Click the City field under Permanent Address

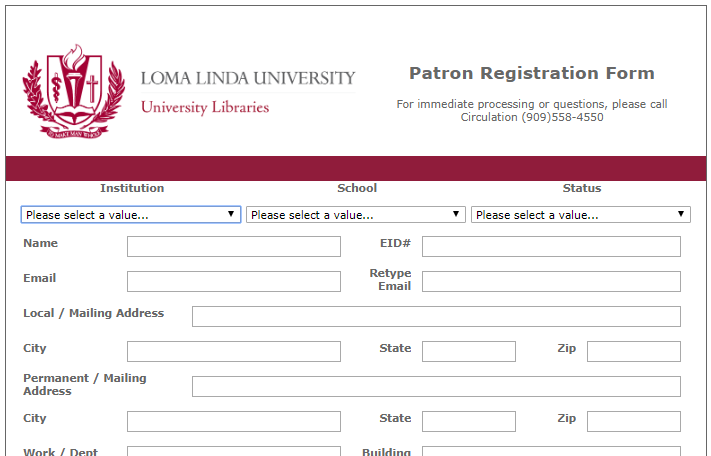pos(233,422)
